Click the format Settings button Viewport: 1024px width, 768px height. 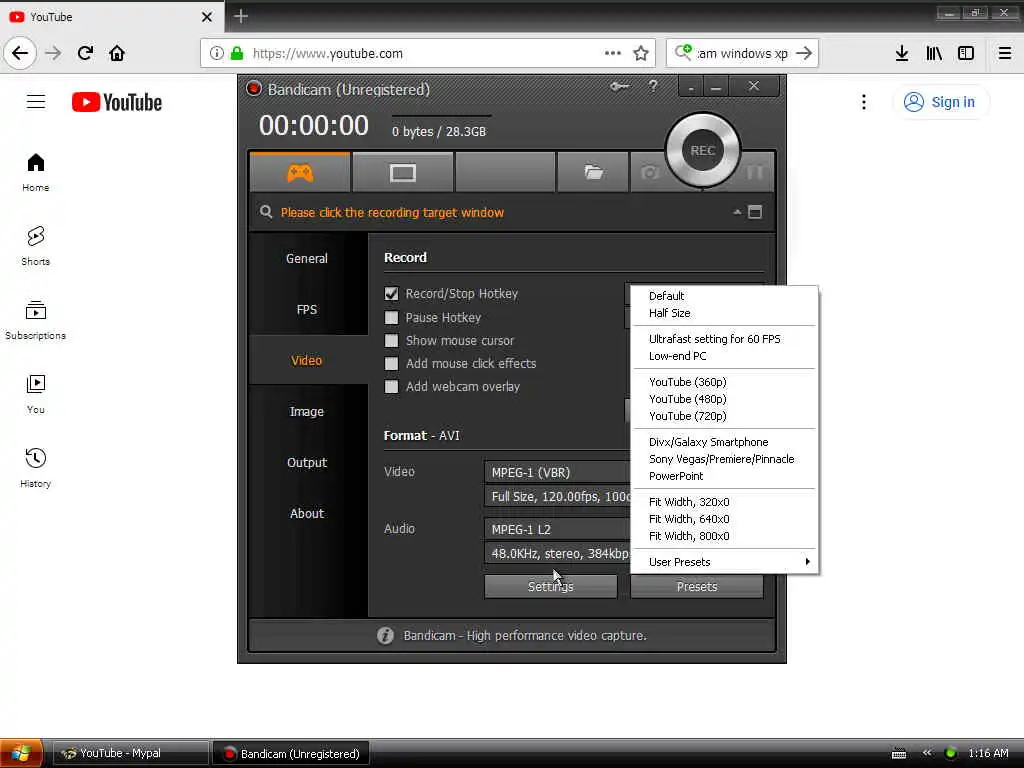point(551,586)
